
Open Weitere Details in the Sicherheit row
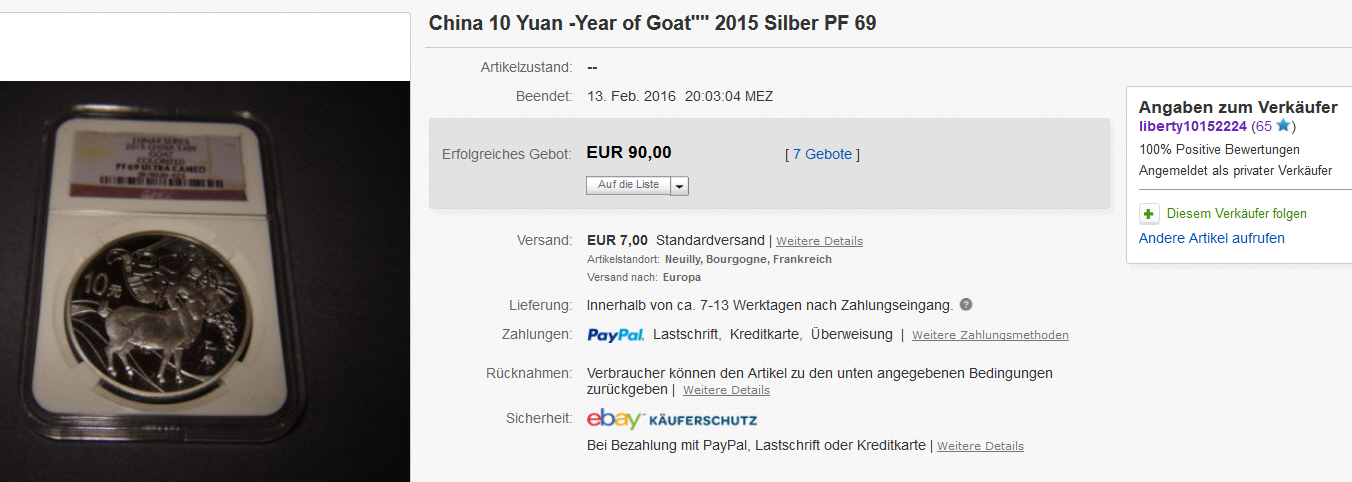[980, 446]
